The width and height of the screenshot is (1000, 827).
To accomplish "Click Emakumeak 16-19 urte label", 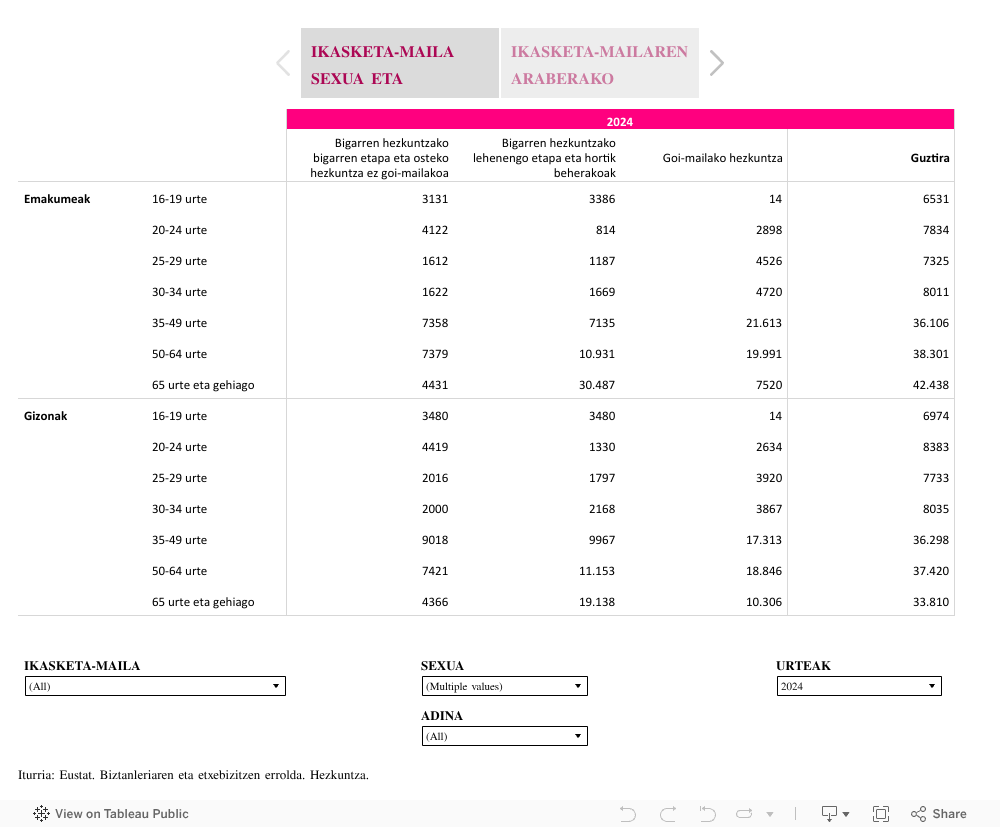I will (x=179, y=199).
